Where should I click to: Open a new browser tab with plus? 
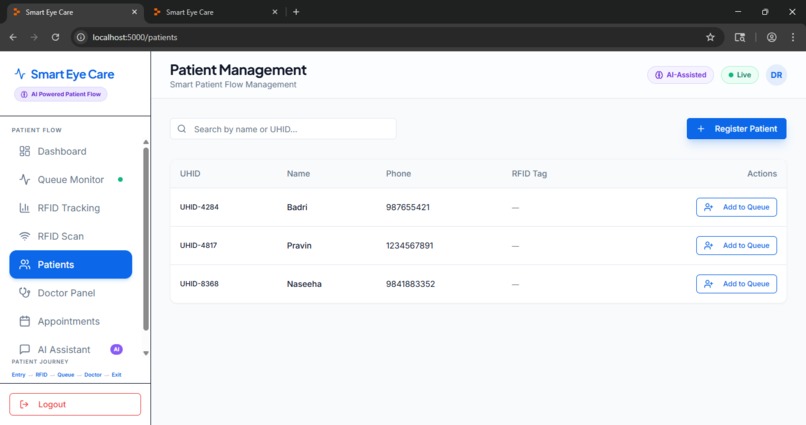296,12
